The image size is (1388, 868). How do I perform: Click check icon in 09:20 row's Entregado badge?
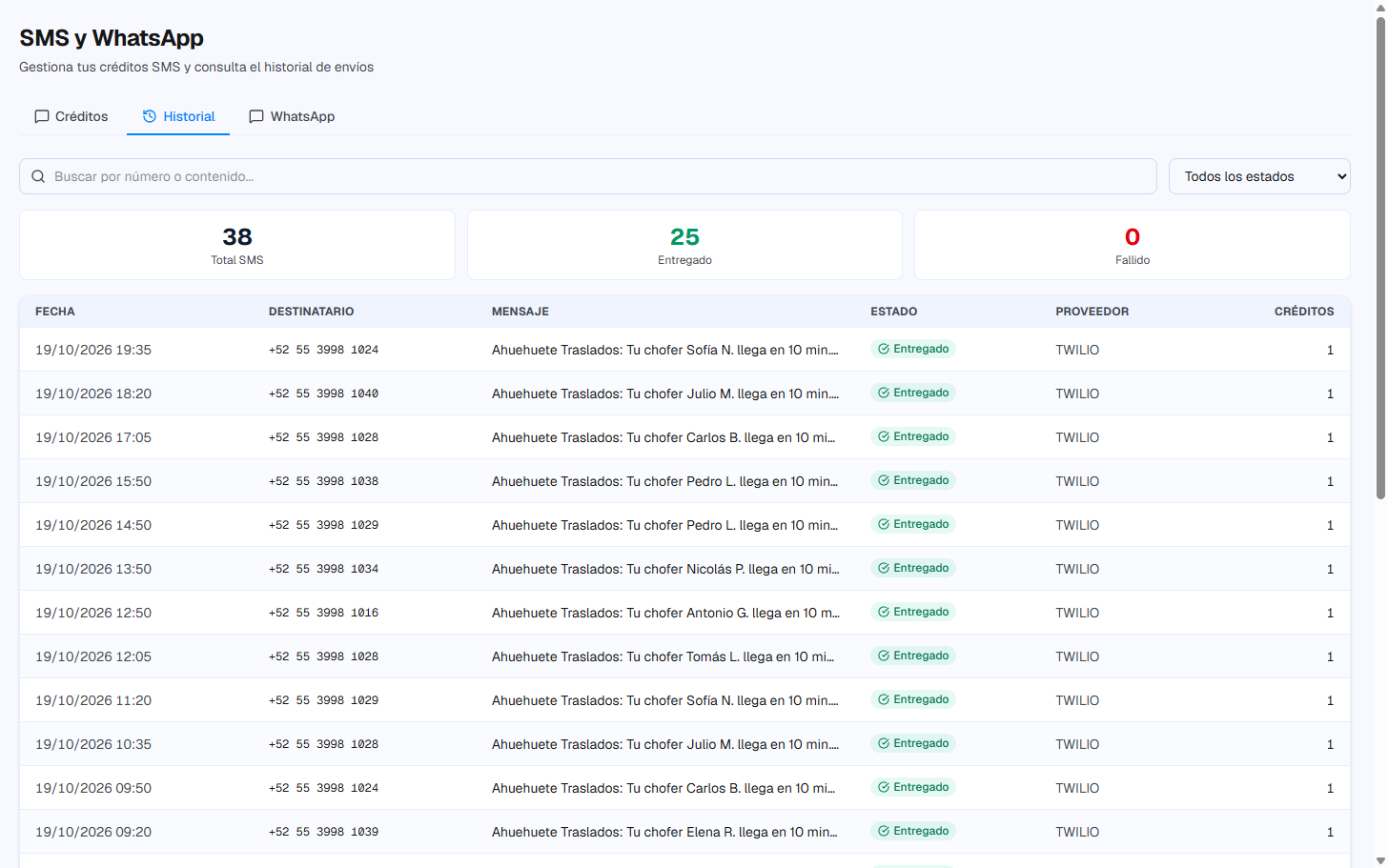pyautogui.click(x=884, y=831)
